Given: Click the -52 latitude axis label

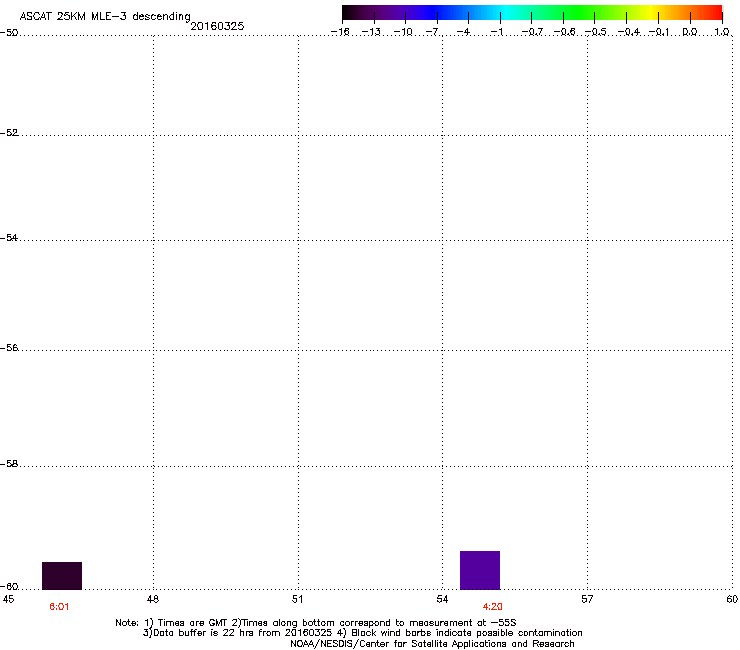Looking at the screenshot, I should (9, 133).
